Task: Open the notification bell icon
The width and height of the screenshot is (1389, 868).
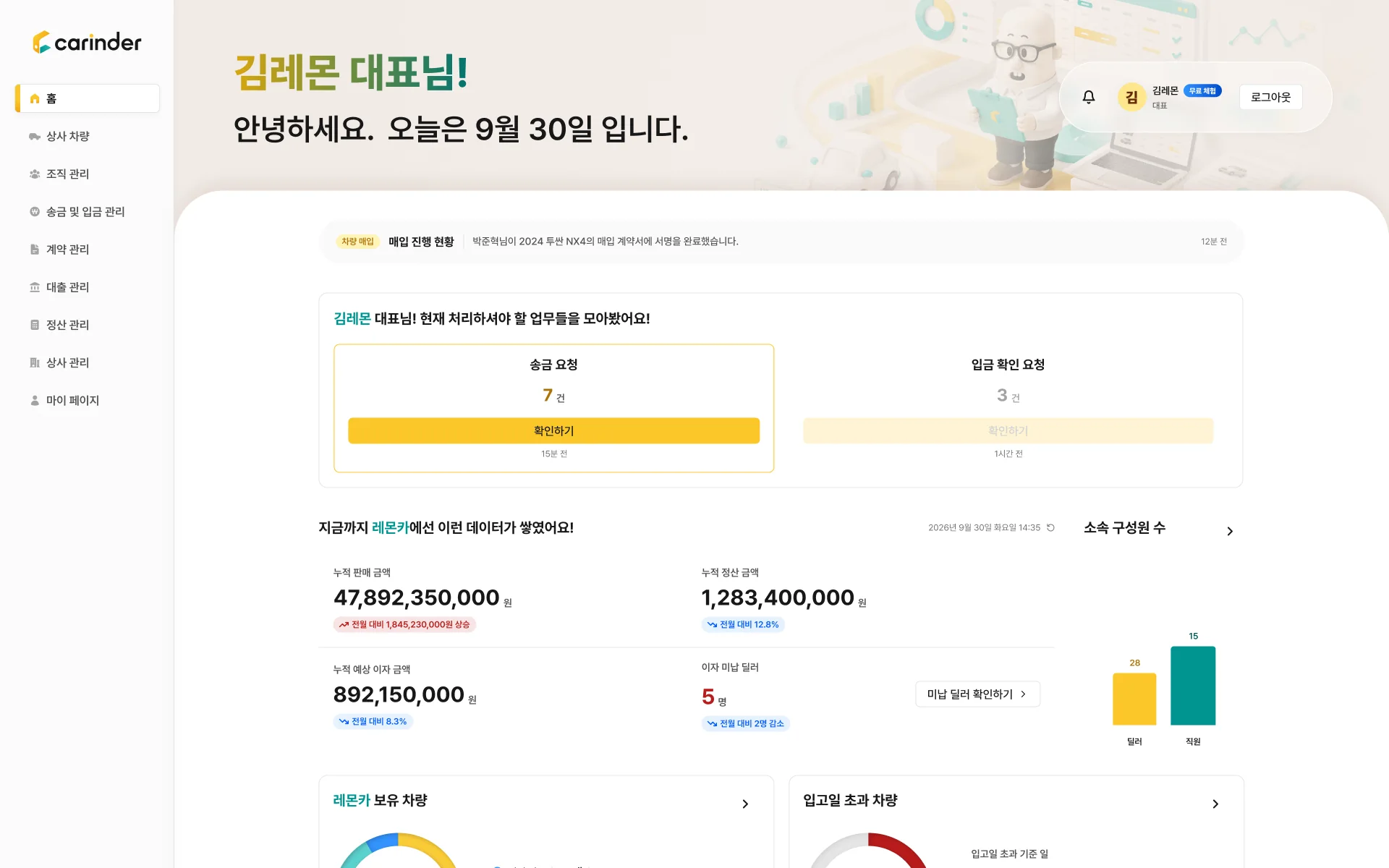Action: [x=1088, y=97]
